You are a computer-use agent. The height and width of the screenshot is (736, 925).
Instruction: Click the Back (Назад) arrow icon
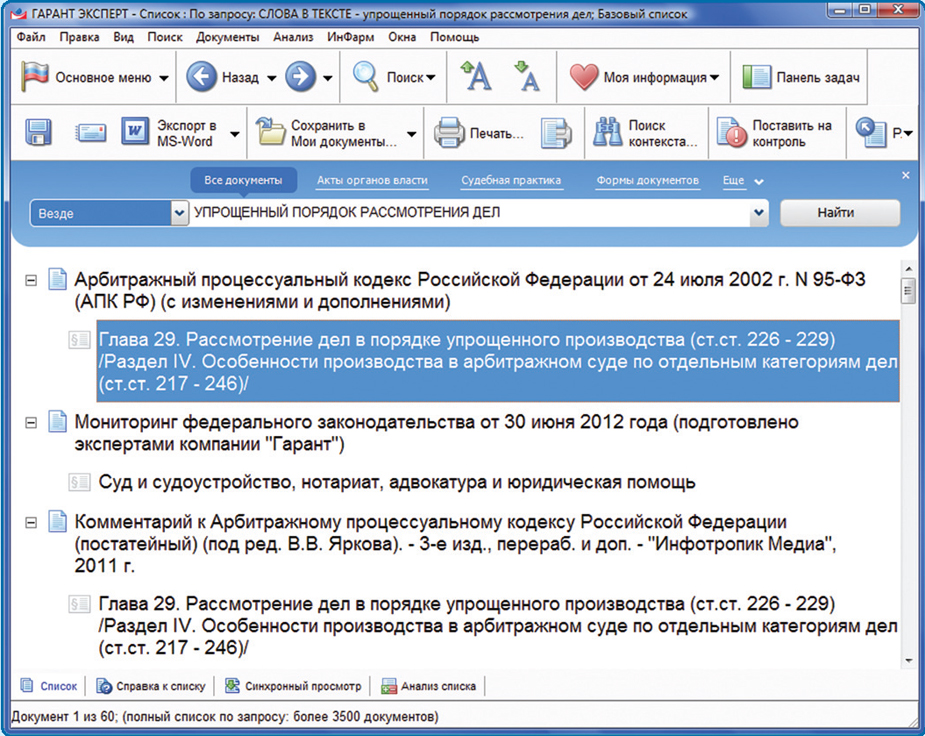(201, 78)
